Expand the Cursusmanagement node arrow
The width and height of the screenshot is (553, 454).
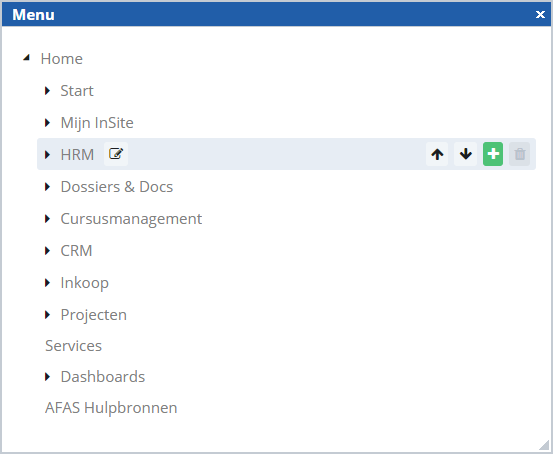pos(48,219)
